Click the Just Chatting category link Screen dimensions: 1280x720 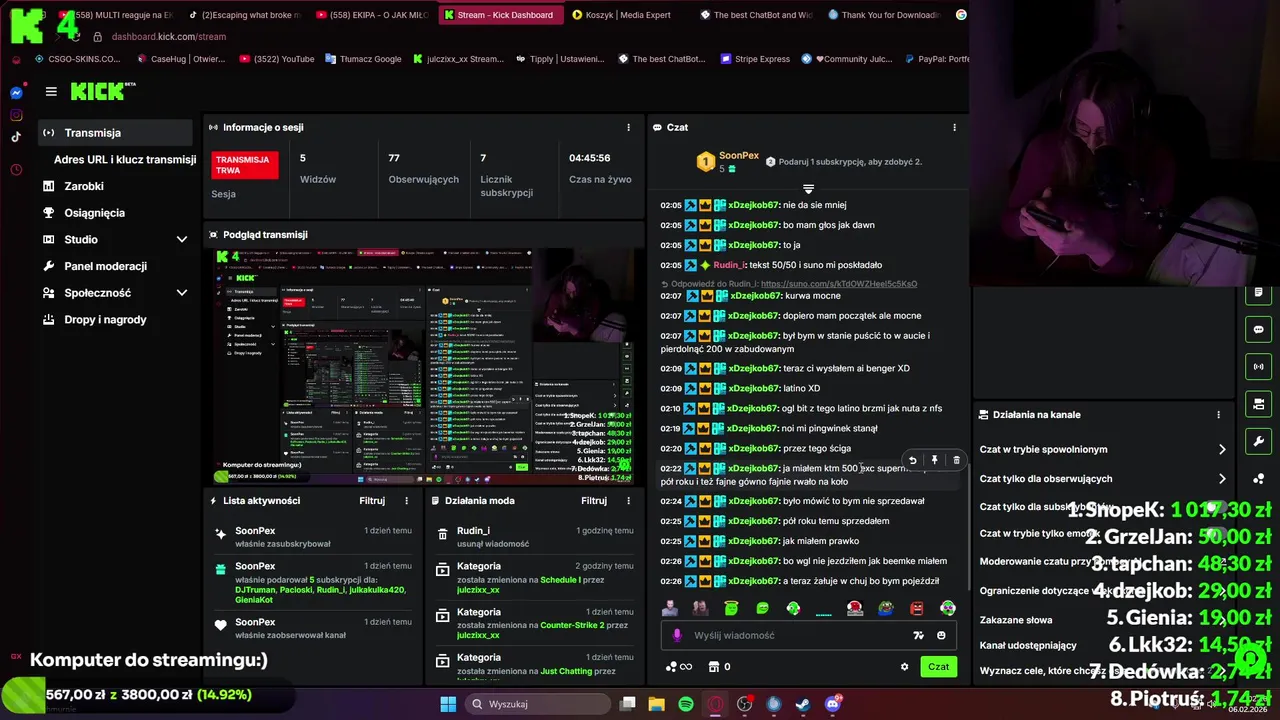click(566, 671)
